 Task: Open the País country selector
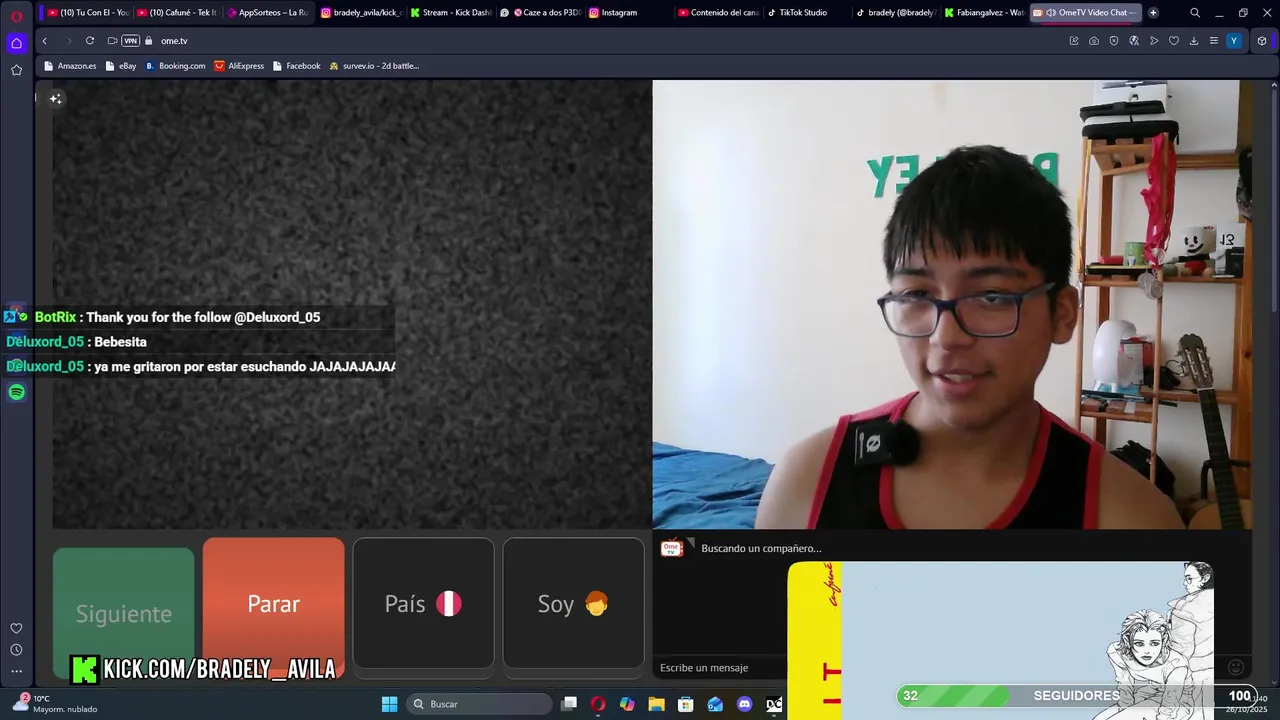[423, 603]
